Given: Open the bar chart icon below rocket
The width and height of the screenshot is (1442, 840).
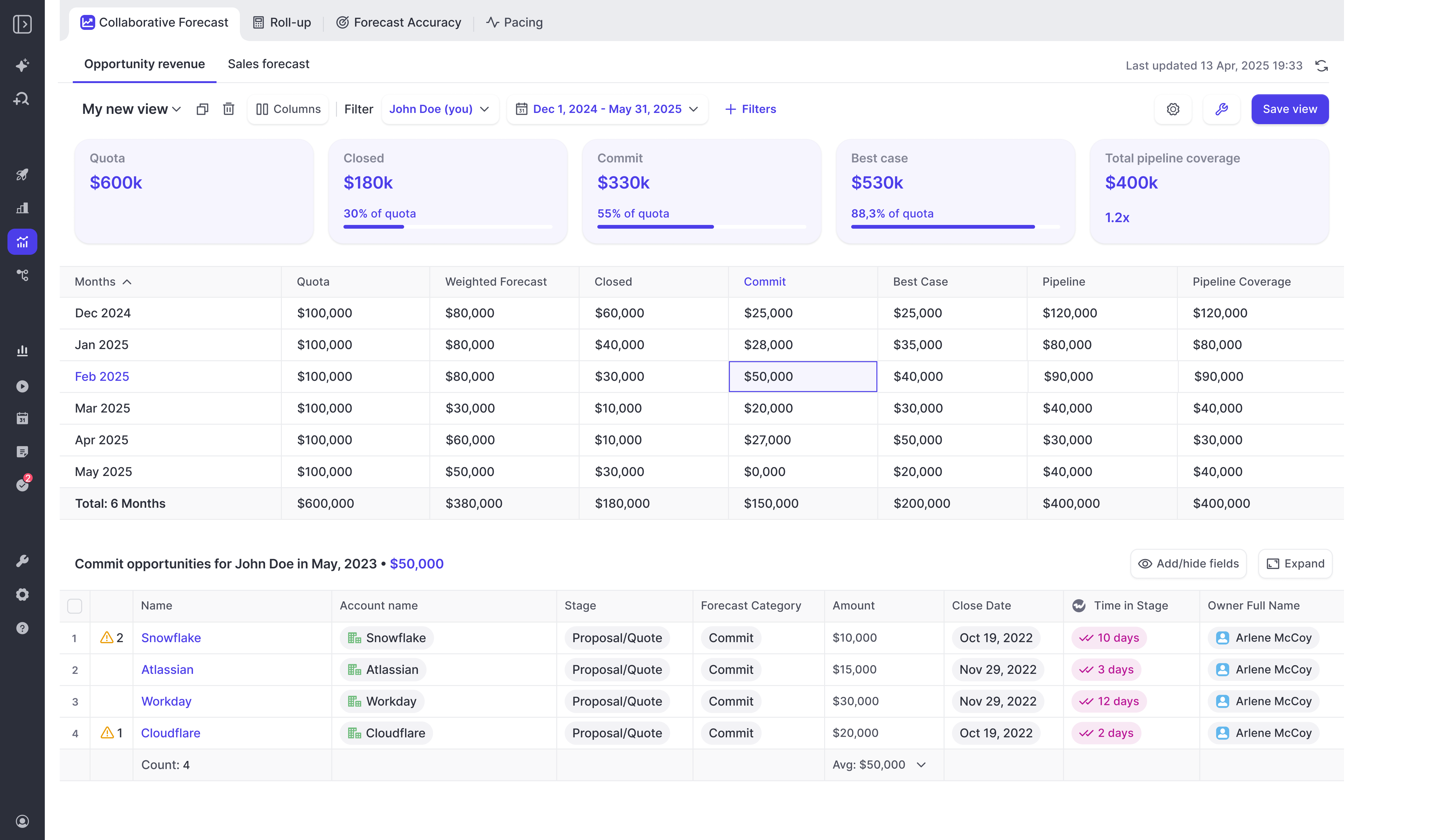Looking at the screenshot, I should click(22, 208).
